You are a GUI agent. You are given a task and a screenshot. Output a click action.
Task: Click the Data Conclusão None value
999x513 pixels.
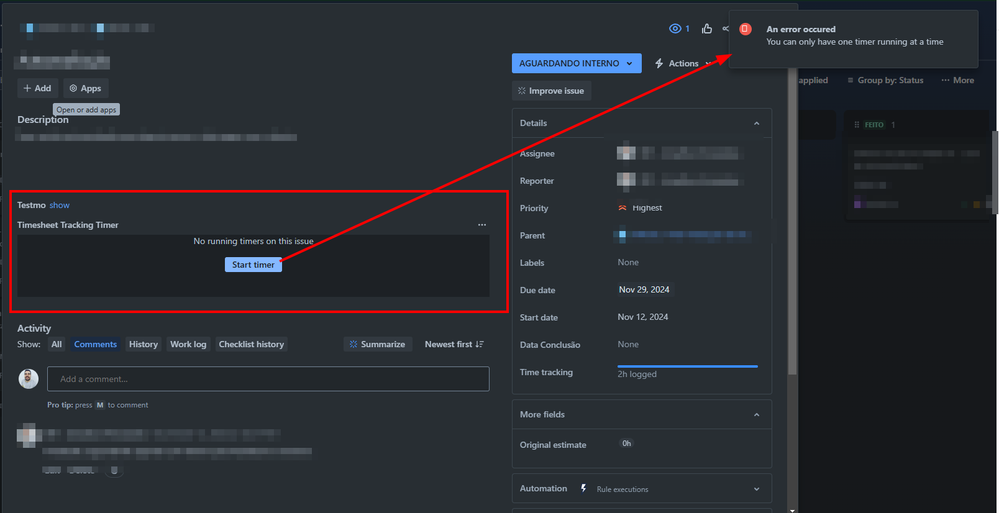click(628, 344)
